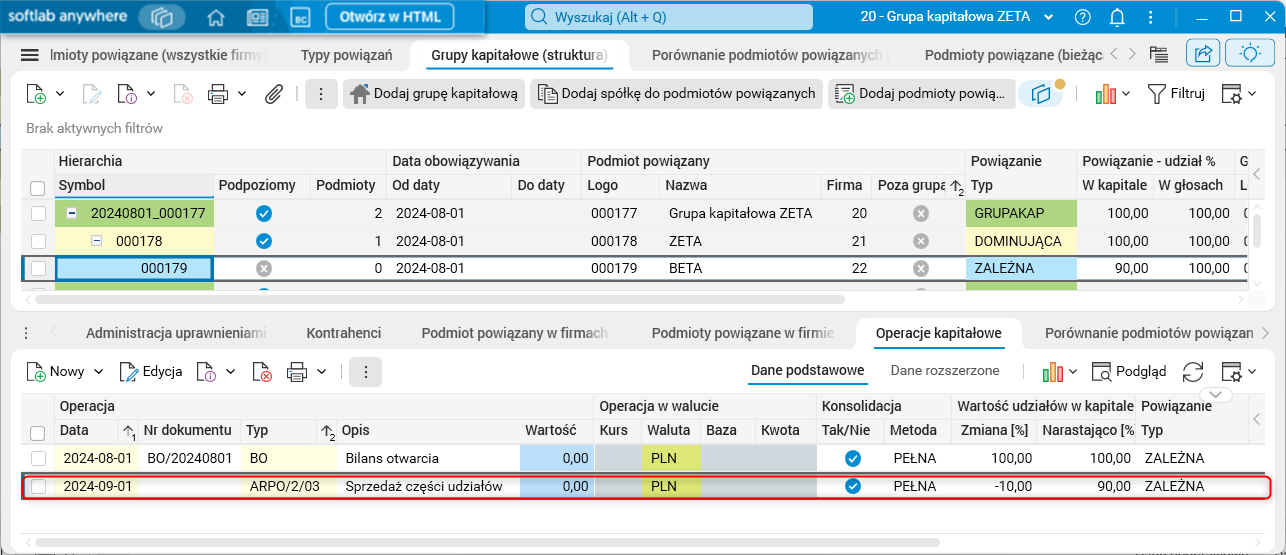This screenshot has height=555, width=1286.
Task: Click the refresh icon in lower toolbar
Action: click(1193, 372)
